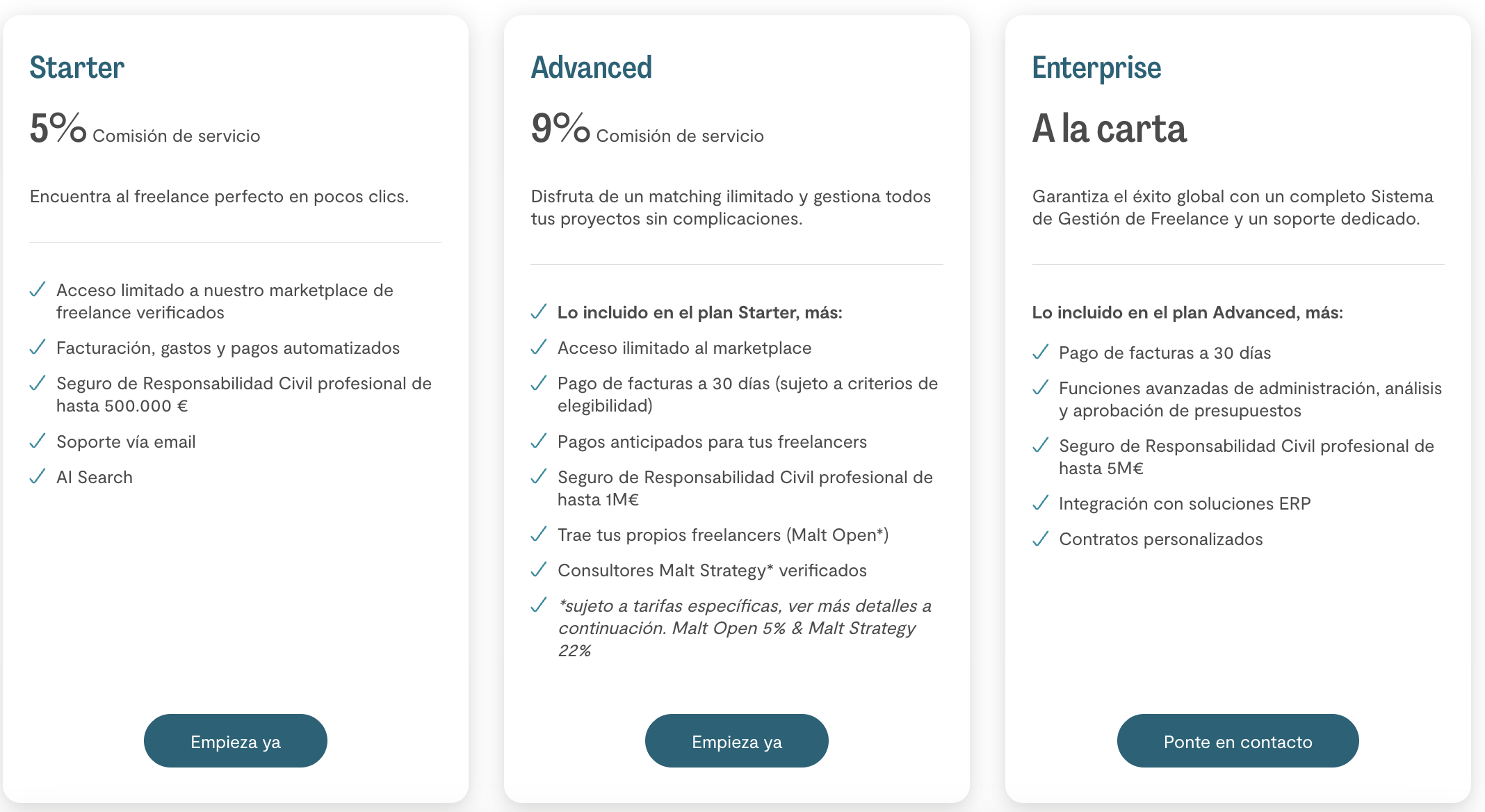Click checkmark next to Pagos anticipados para tus freelancers
This screenshot has height=812, width=1485.
tap(539, 441)
